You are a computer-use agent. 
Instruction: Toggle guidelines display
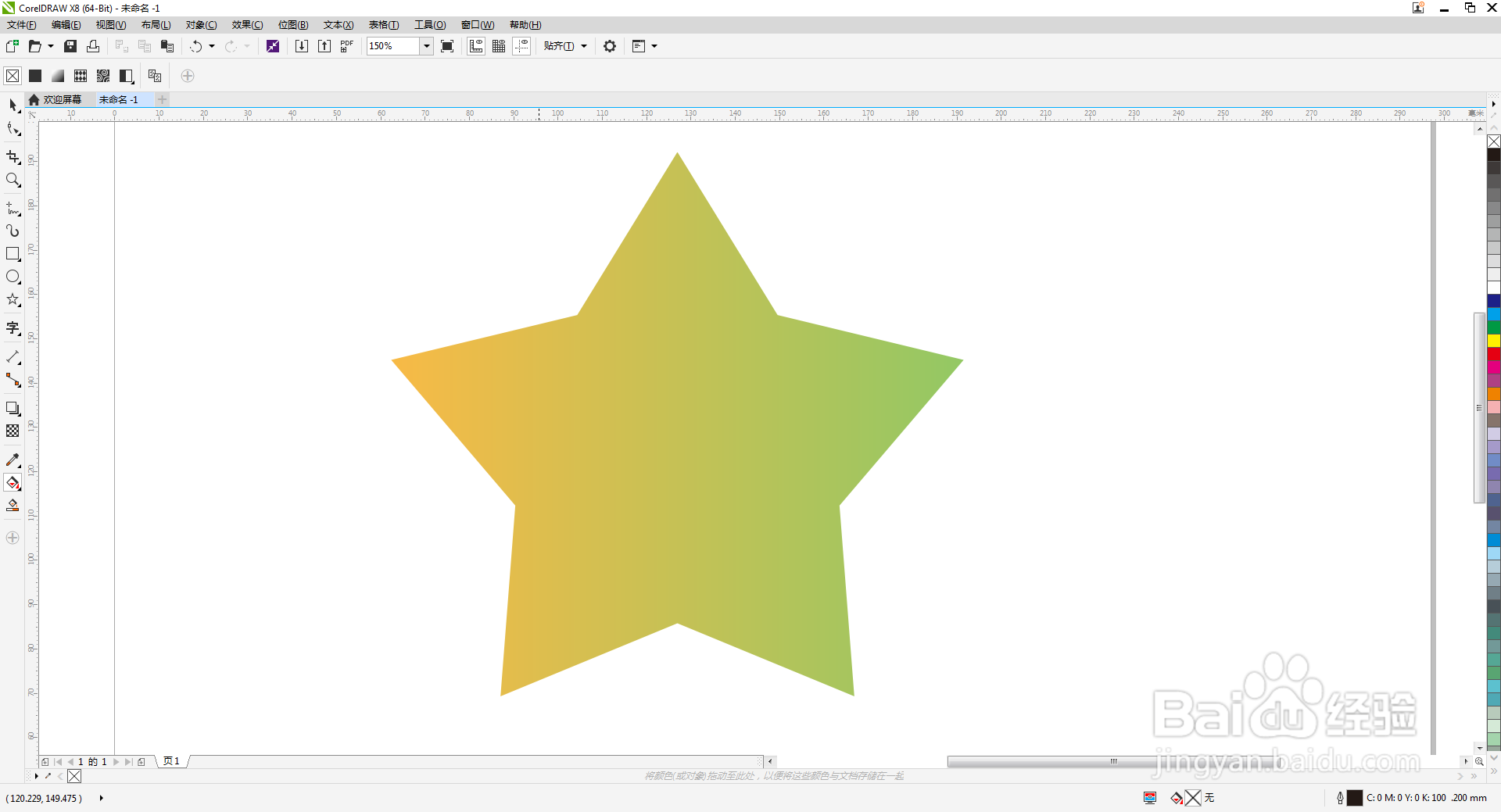[521, 46]
